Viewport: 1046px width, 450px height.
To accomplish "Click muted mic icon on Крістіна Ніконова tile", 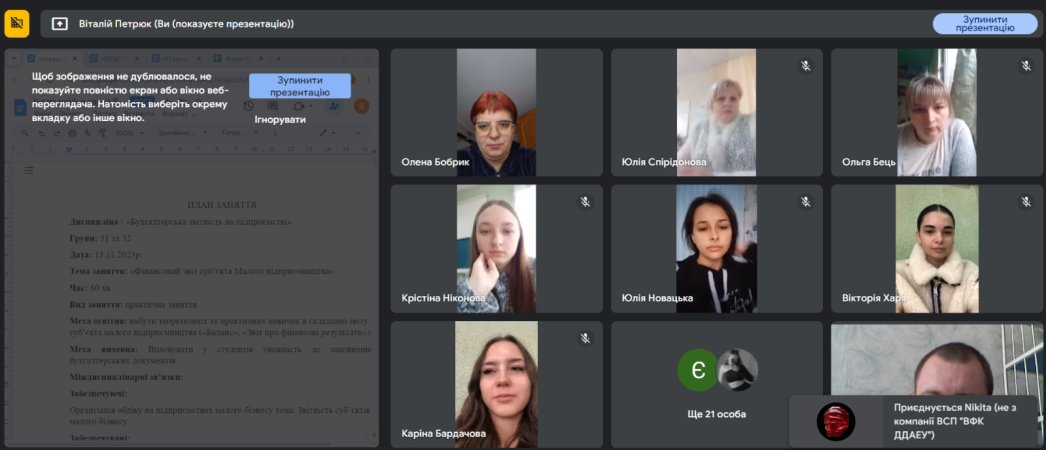I will click(585, 202).
